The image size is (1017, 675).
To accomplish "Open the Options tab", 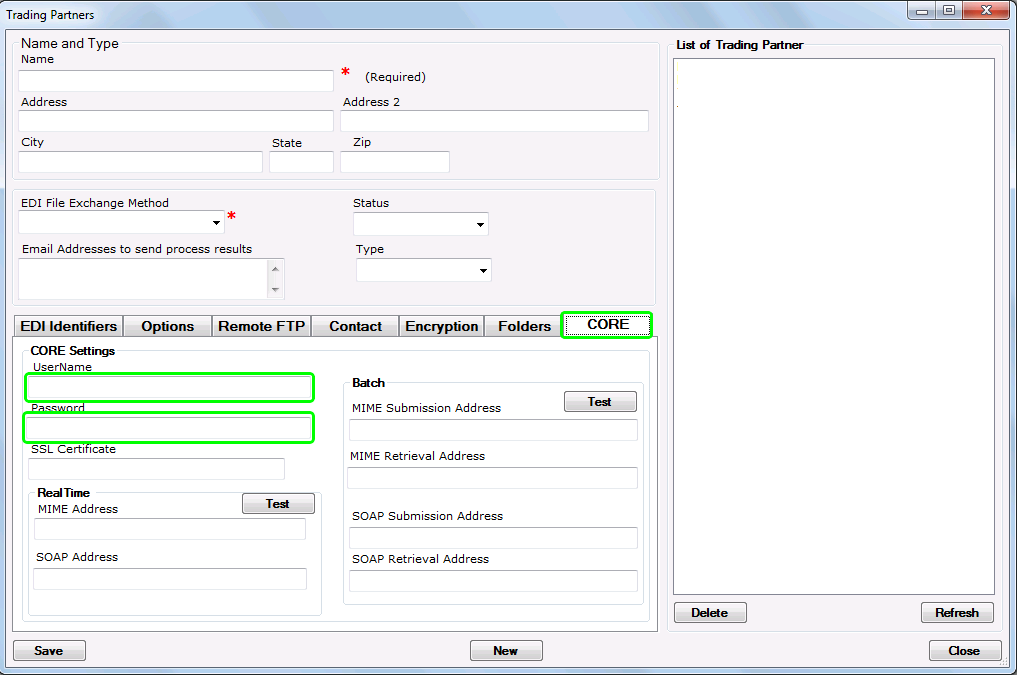I will click(x=167, y=326).
